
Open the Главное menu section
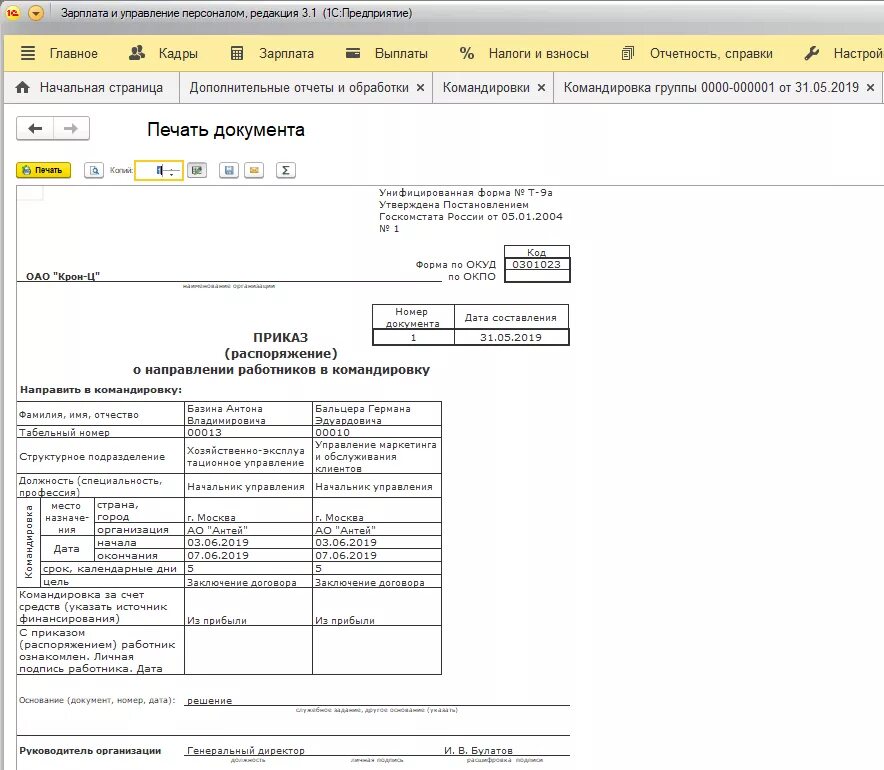73,54
